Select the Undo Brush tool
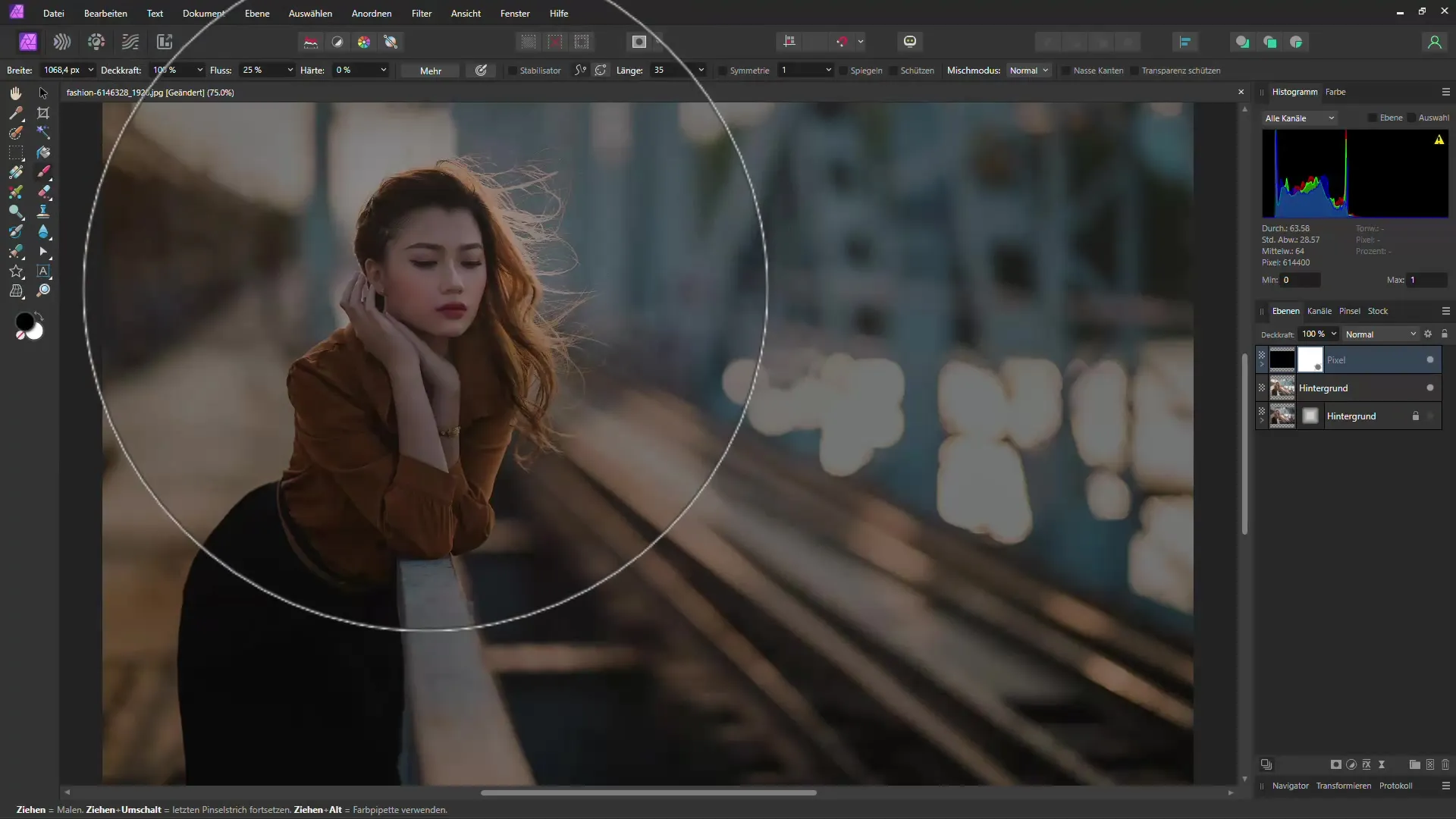 pos(15,231)
